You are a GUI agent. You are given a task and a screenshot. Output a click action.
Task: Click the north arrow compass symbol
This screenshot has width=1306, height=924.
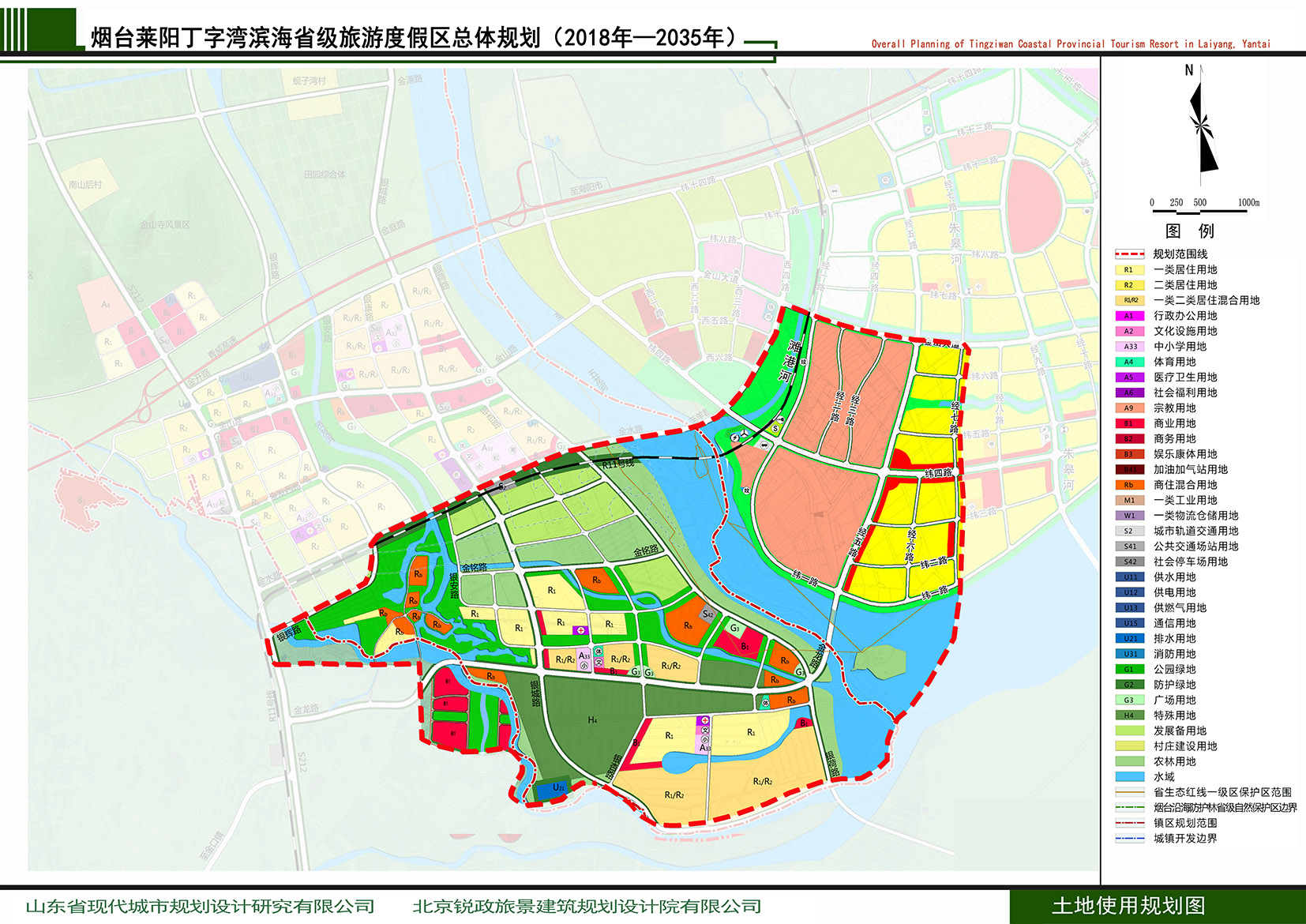pos(1202,125)
